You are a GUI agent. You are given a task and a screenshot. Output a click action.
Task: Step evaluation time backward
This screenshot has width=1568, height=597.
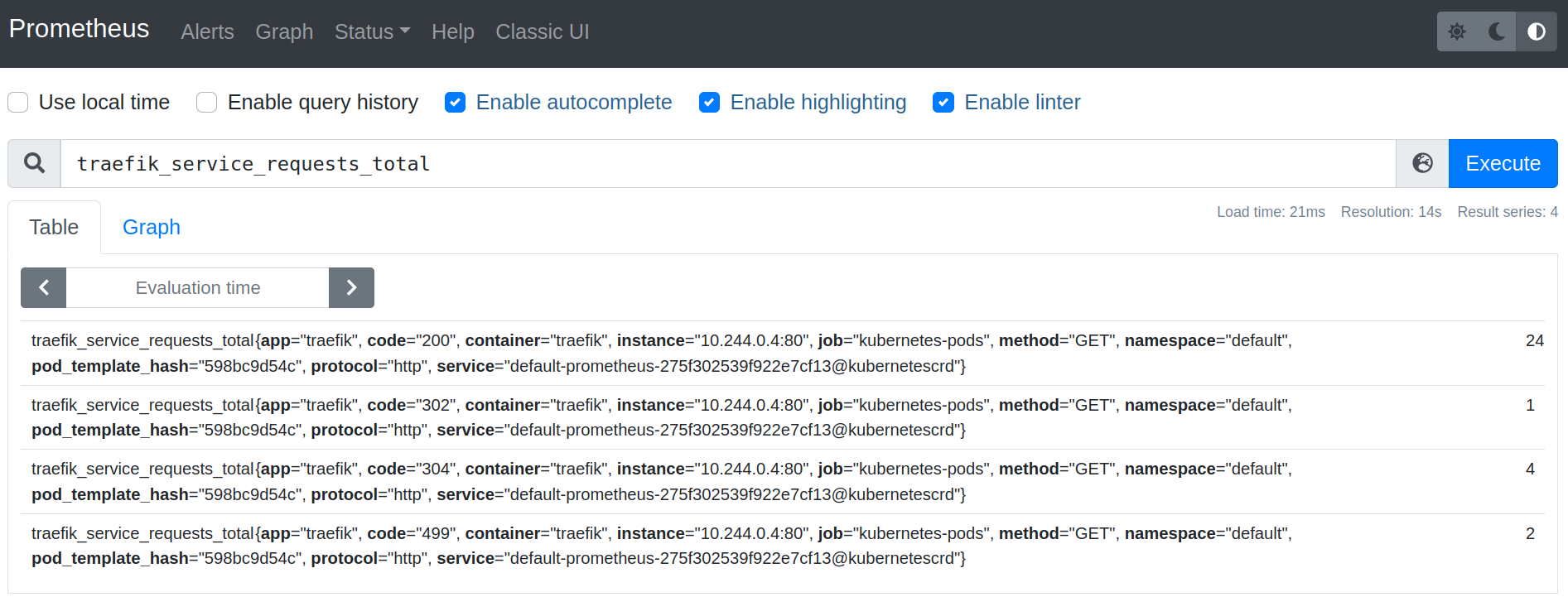(44, 287)
